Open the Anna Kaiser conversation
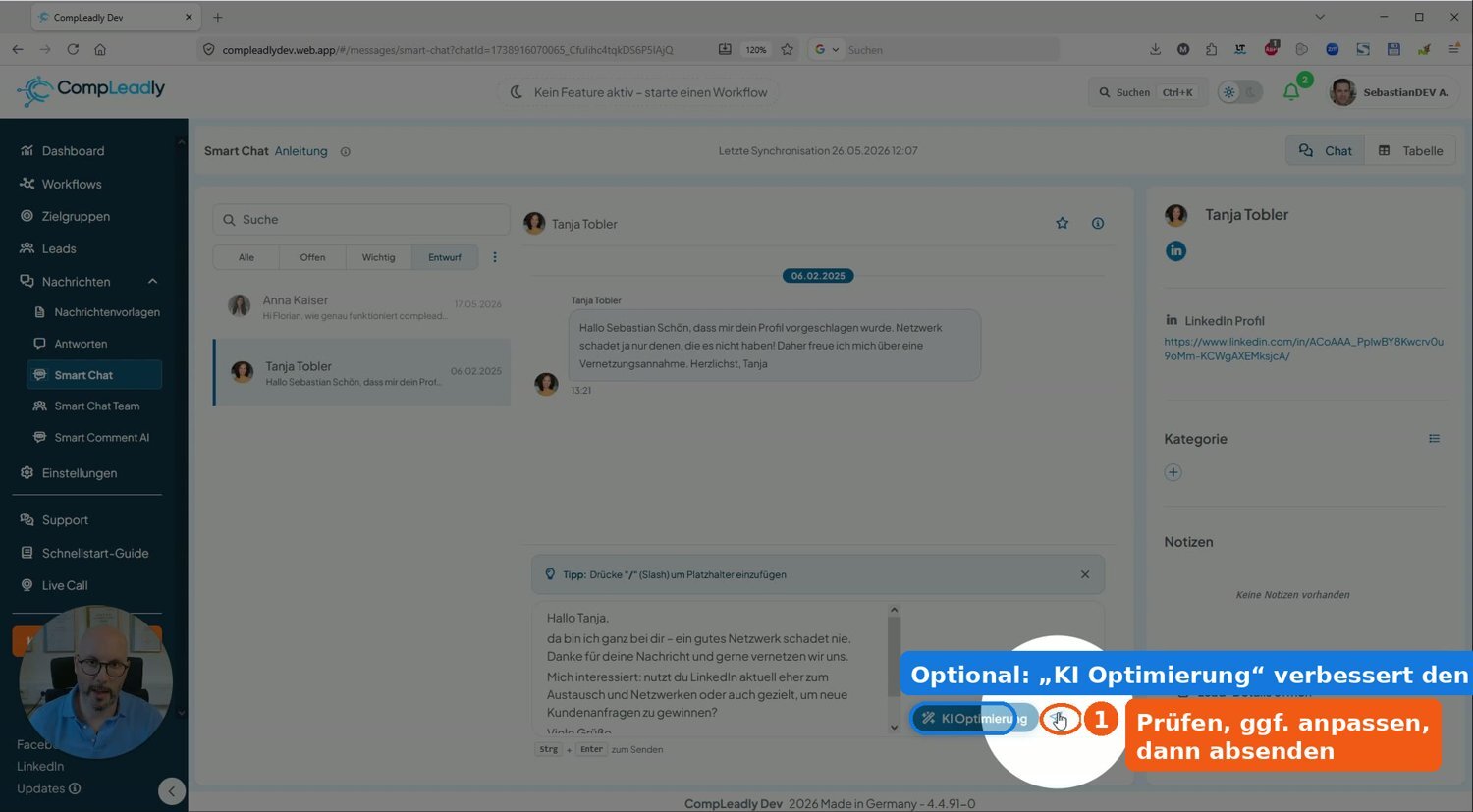 361,306
